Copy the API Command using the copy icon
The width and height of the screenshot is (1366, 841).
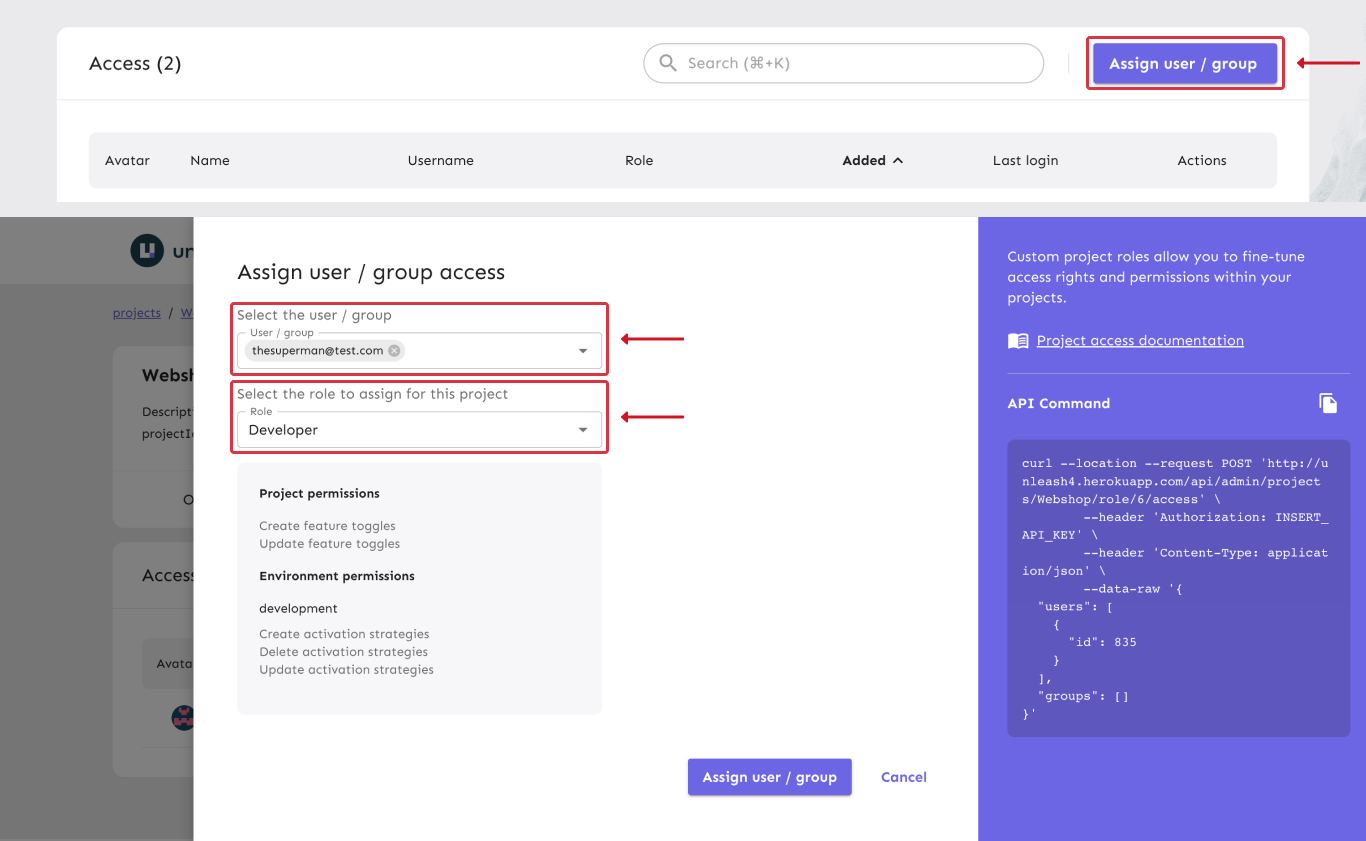(x=1328, y=402)
